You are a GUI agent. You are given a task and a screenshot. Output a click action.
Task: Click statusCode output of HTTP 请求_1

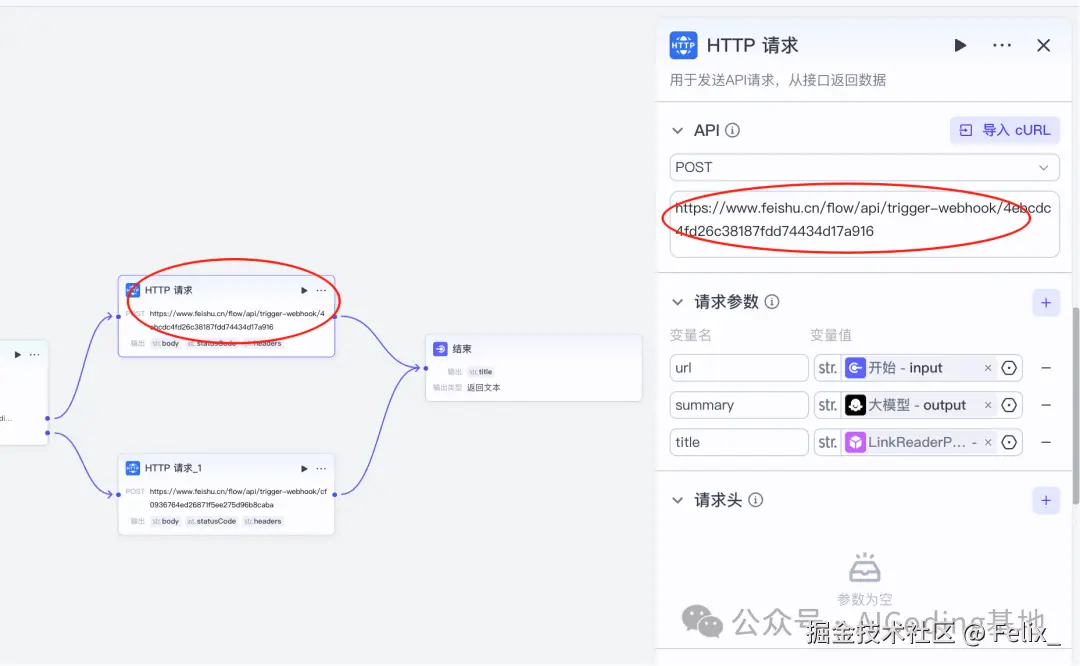pos(211,521)
